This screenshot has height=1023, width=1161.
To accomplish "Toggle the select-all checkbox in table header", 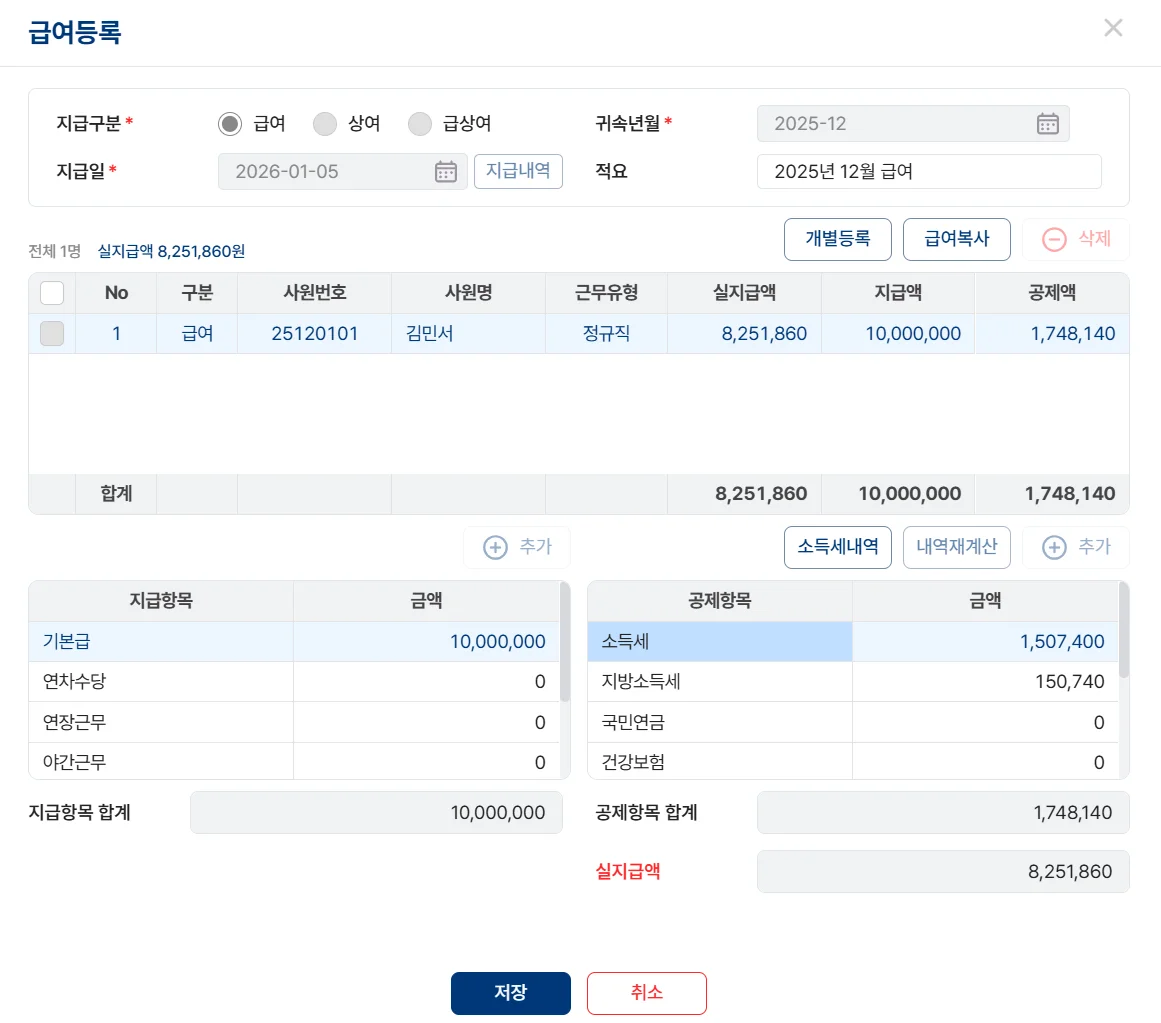I will [52, 293].
